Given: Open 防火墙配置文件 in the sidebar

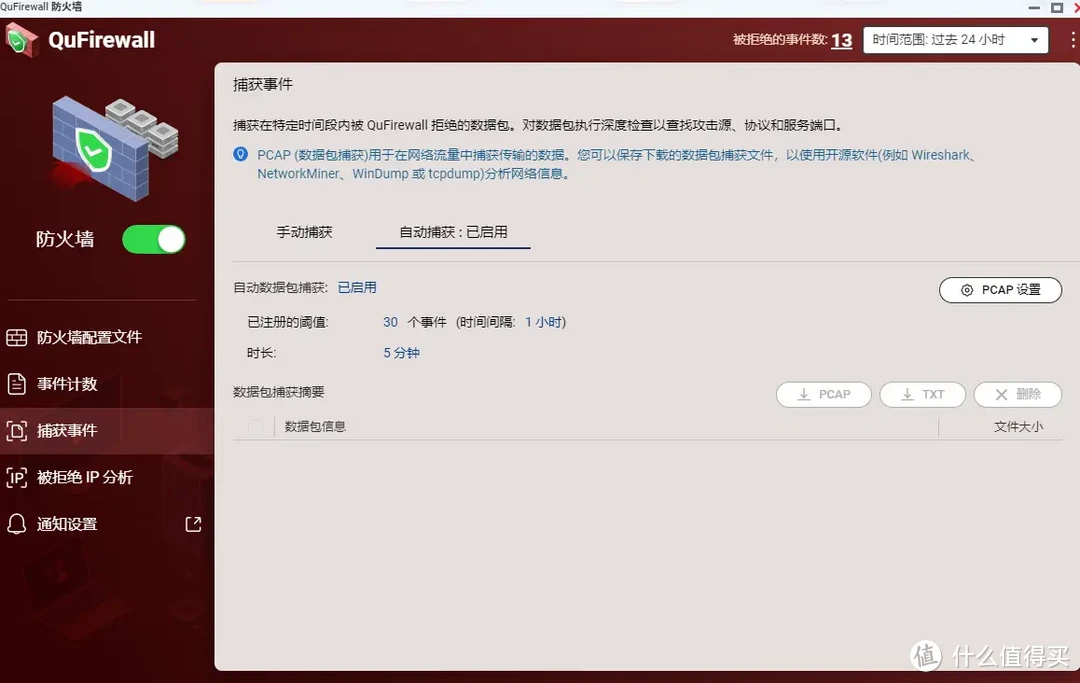Looking at the screenshot, I should [x=89, y=337].
